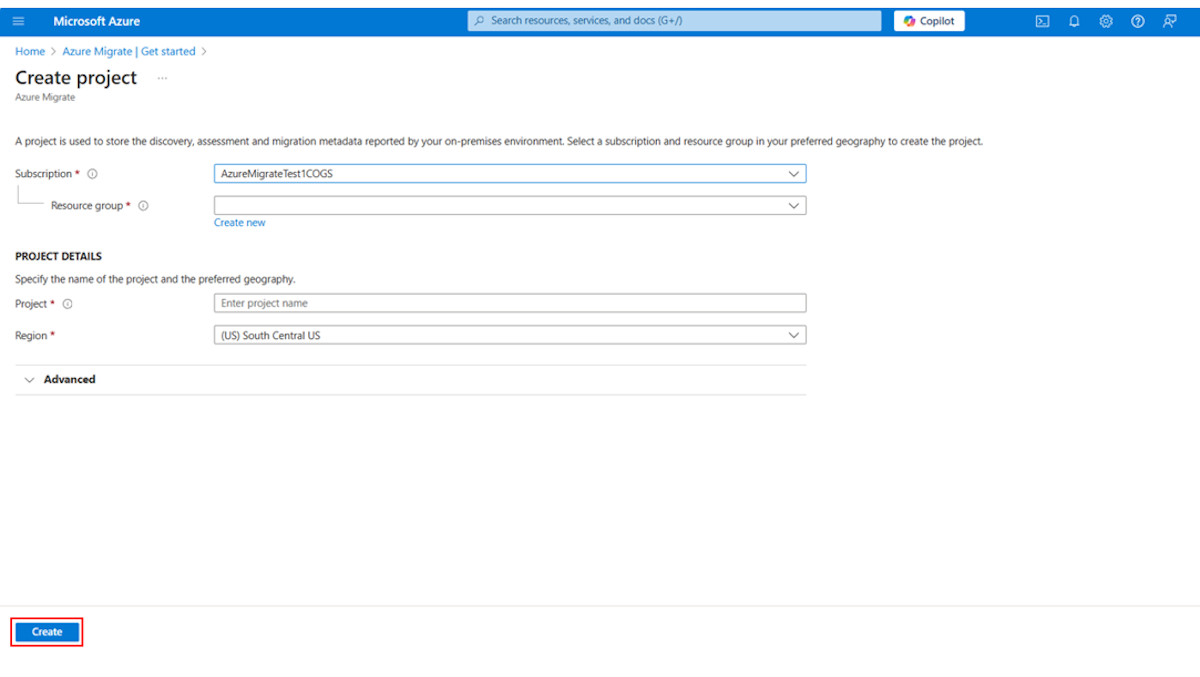The width and height of the screenshot is (1200, 677).
Task: Open the Subscription dropdown
Action: click(510, 174)
